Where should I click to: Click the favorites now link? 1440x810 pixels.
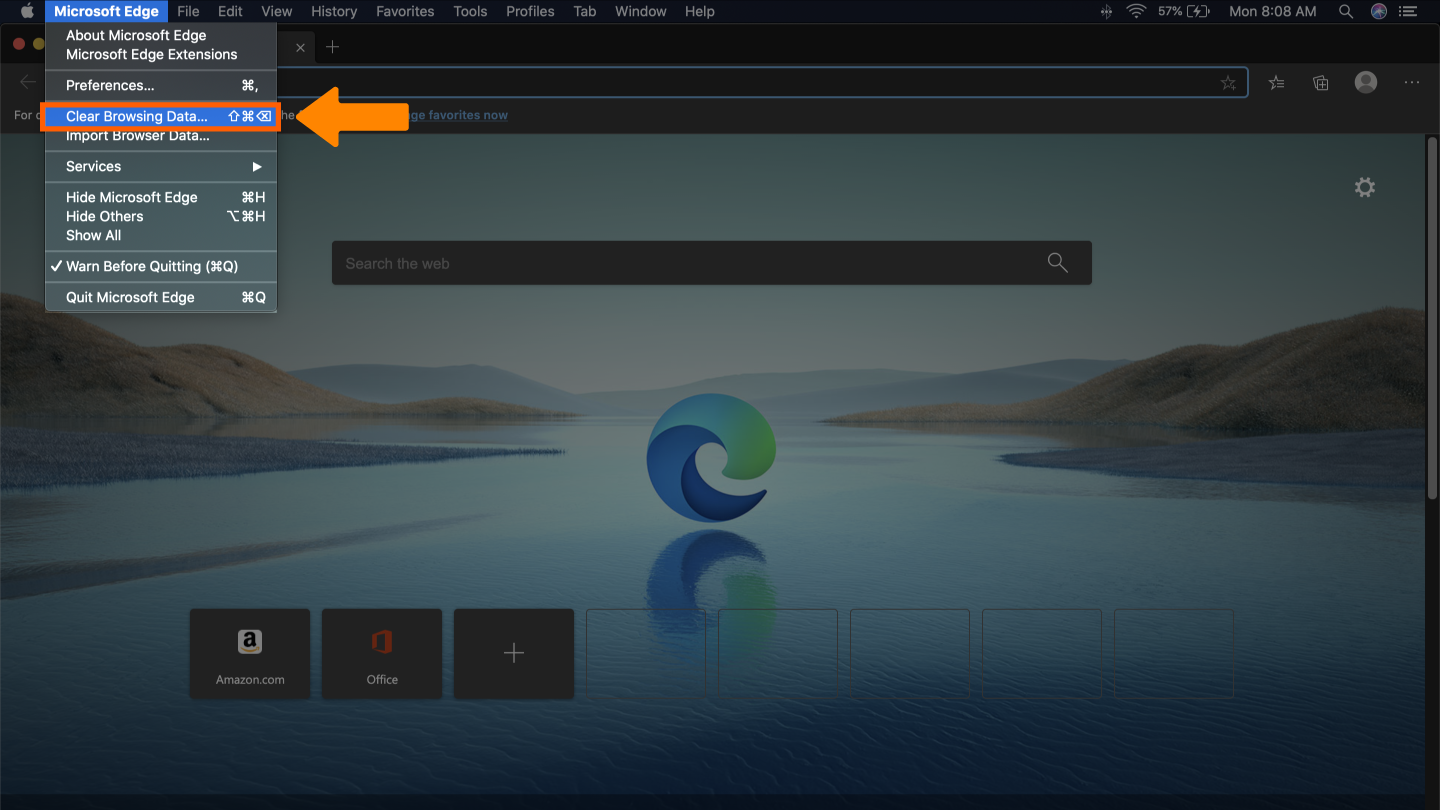pyautogui.click(x=458, y=115)
